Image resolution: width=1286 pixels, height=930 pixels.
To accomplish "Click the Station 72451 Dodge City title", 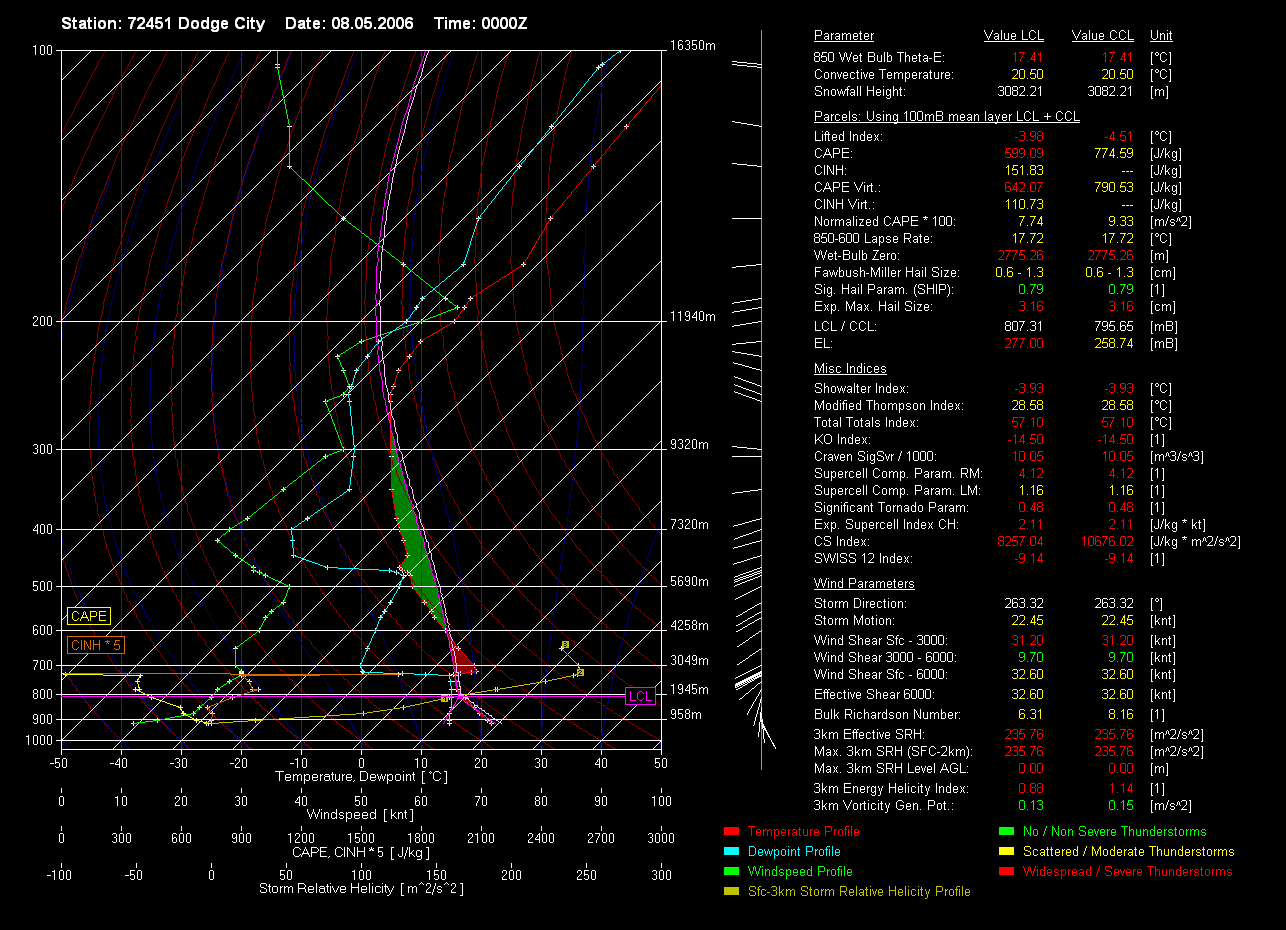I will click(163, 23).
